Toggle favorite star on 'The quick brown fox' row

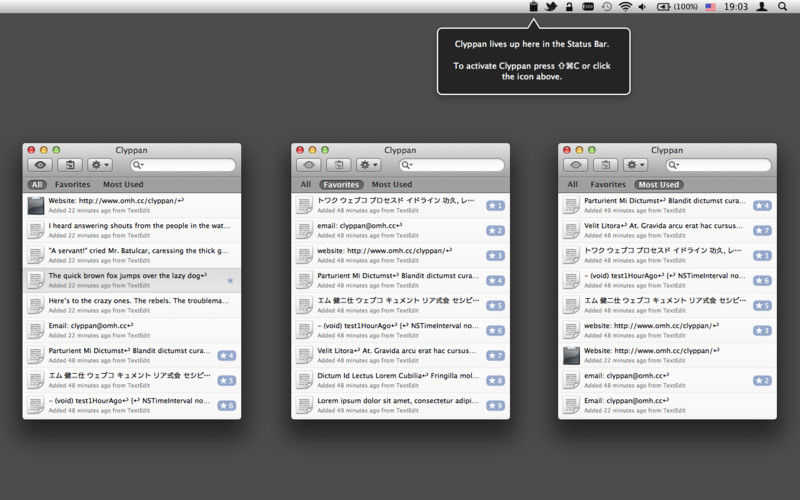[x=230, y=280]
